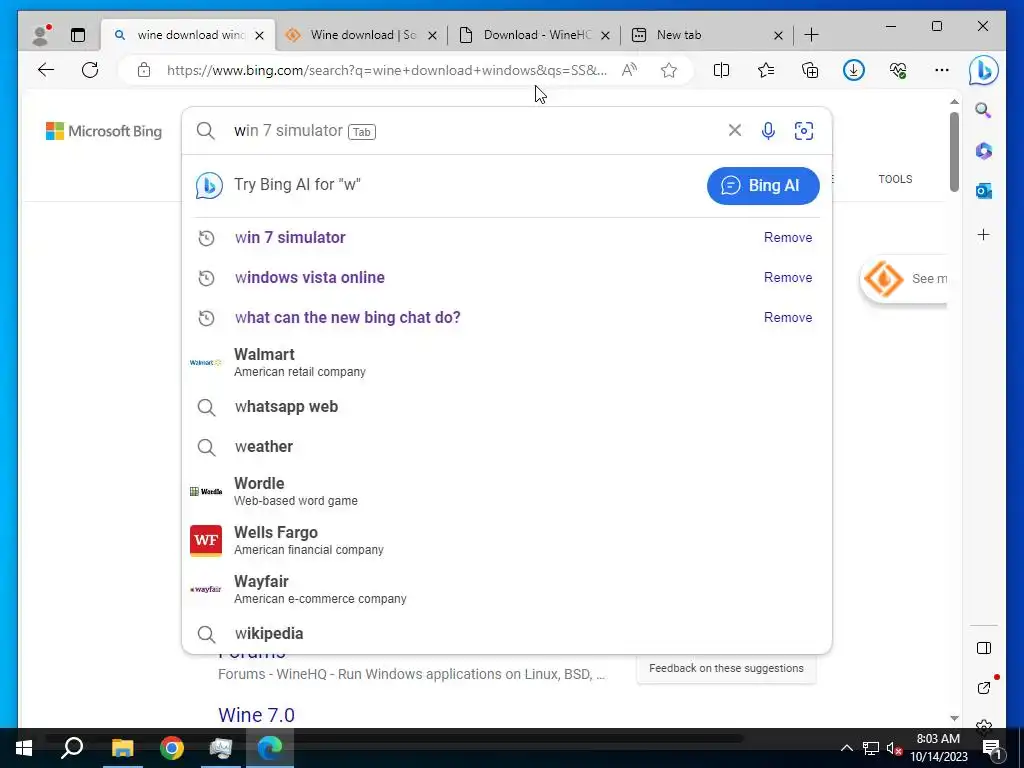
Task: Open TOOLS on the Bing page
Action: point(895,179)
